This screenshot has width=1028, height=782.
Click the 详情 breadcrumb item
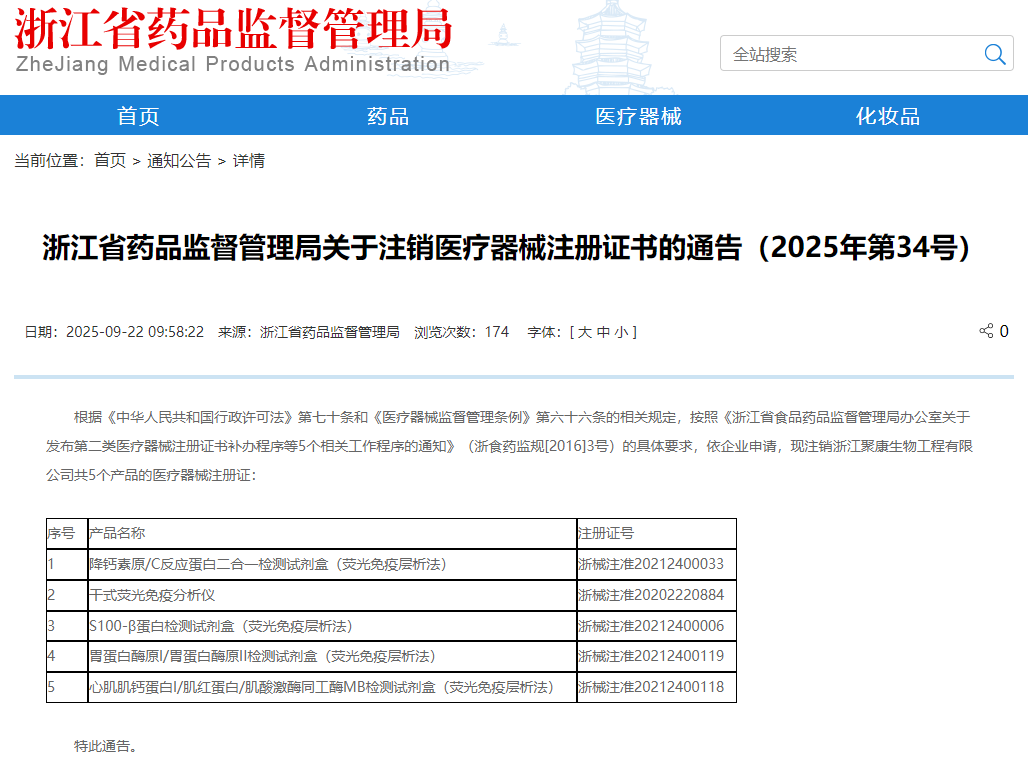pyautogui.click(x=249, y=160)
